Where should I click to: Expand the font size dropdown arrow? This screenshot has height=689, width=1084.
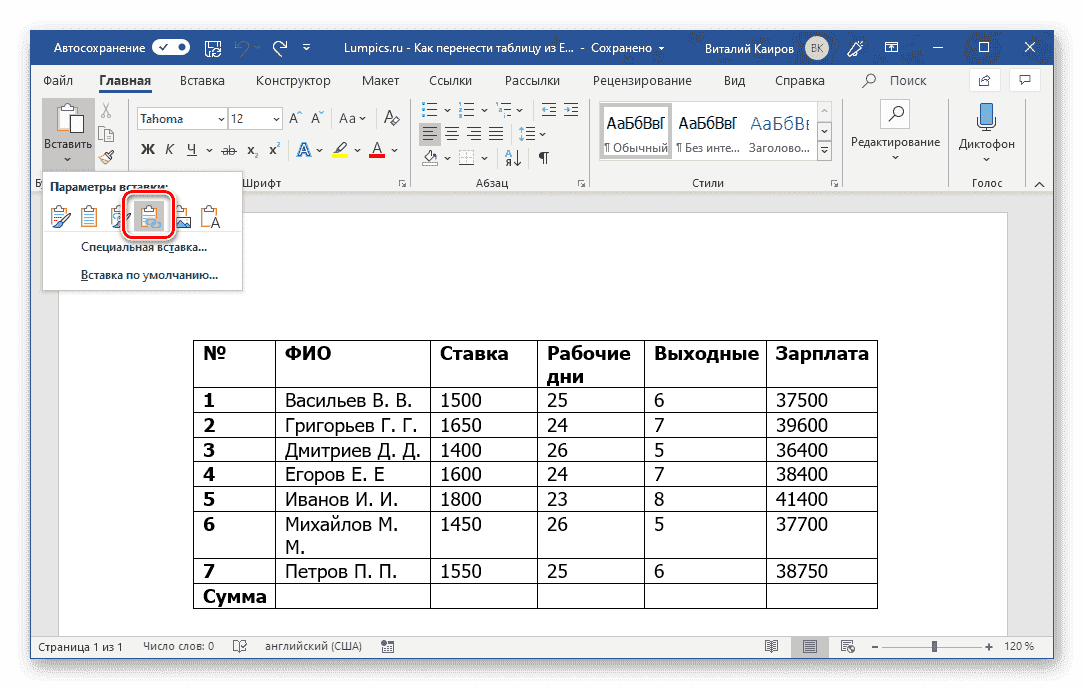(276, 118)
